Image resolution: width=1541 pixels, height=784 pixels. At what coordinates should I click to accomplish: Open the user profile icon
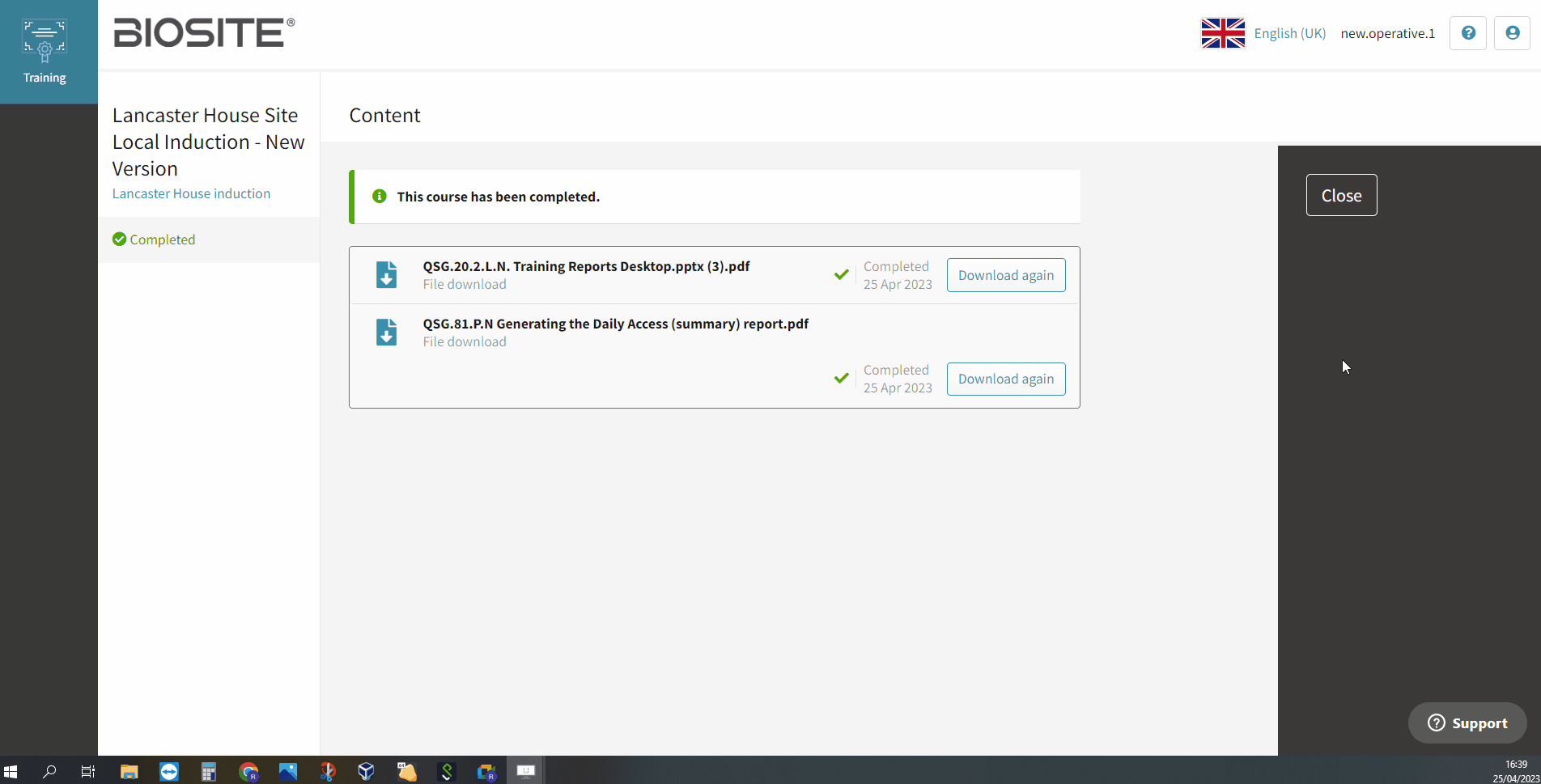coord(1511,33)
